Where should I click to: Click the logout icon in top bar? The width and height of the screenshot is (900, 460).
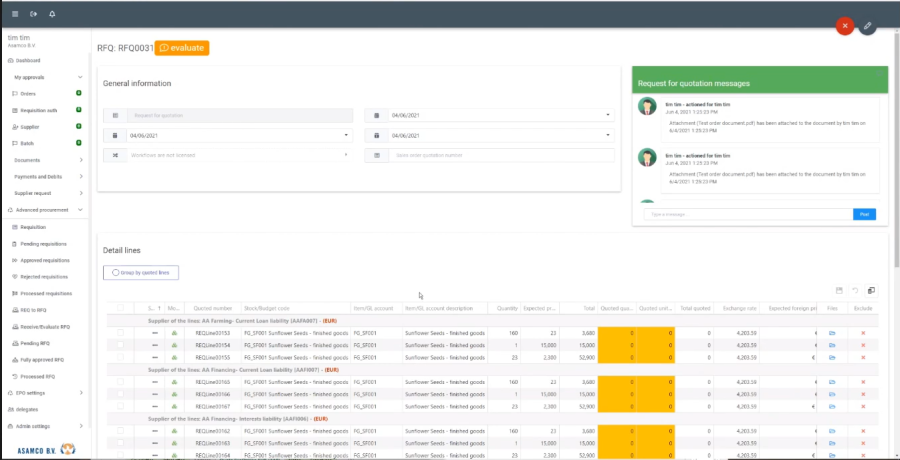(33, 14)
